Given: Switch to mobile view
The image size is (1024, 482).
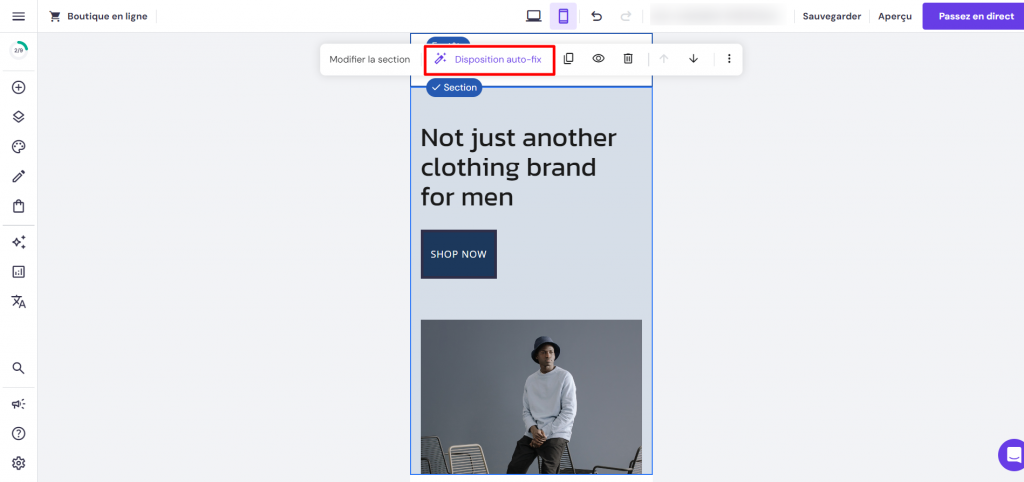Looking at the screenshot, I should click(x=563, y=16).
